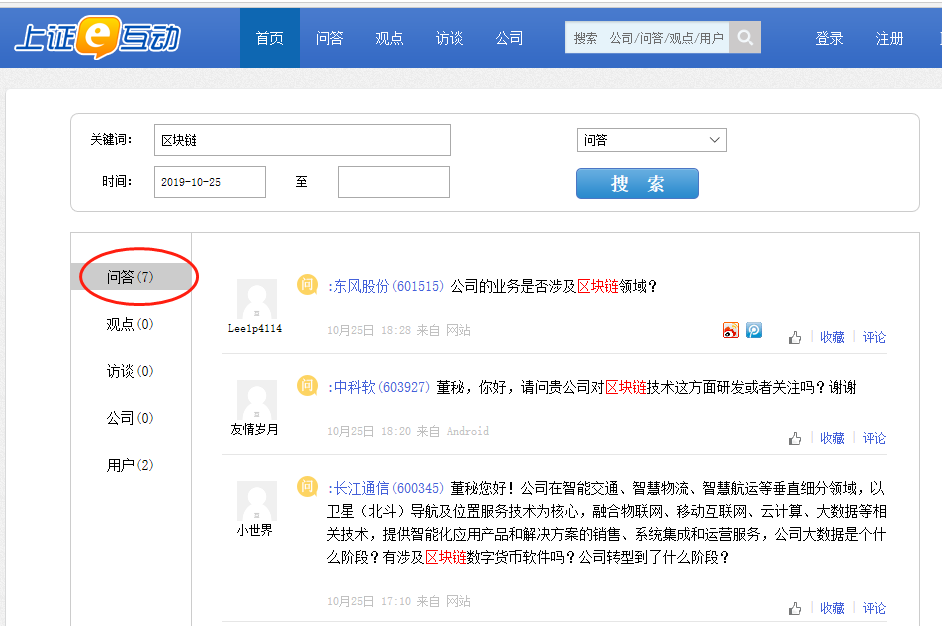
Task: Click thumbs-up under the 长江通信 question
Action: (x=795, y=607)
